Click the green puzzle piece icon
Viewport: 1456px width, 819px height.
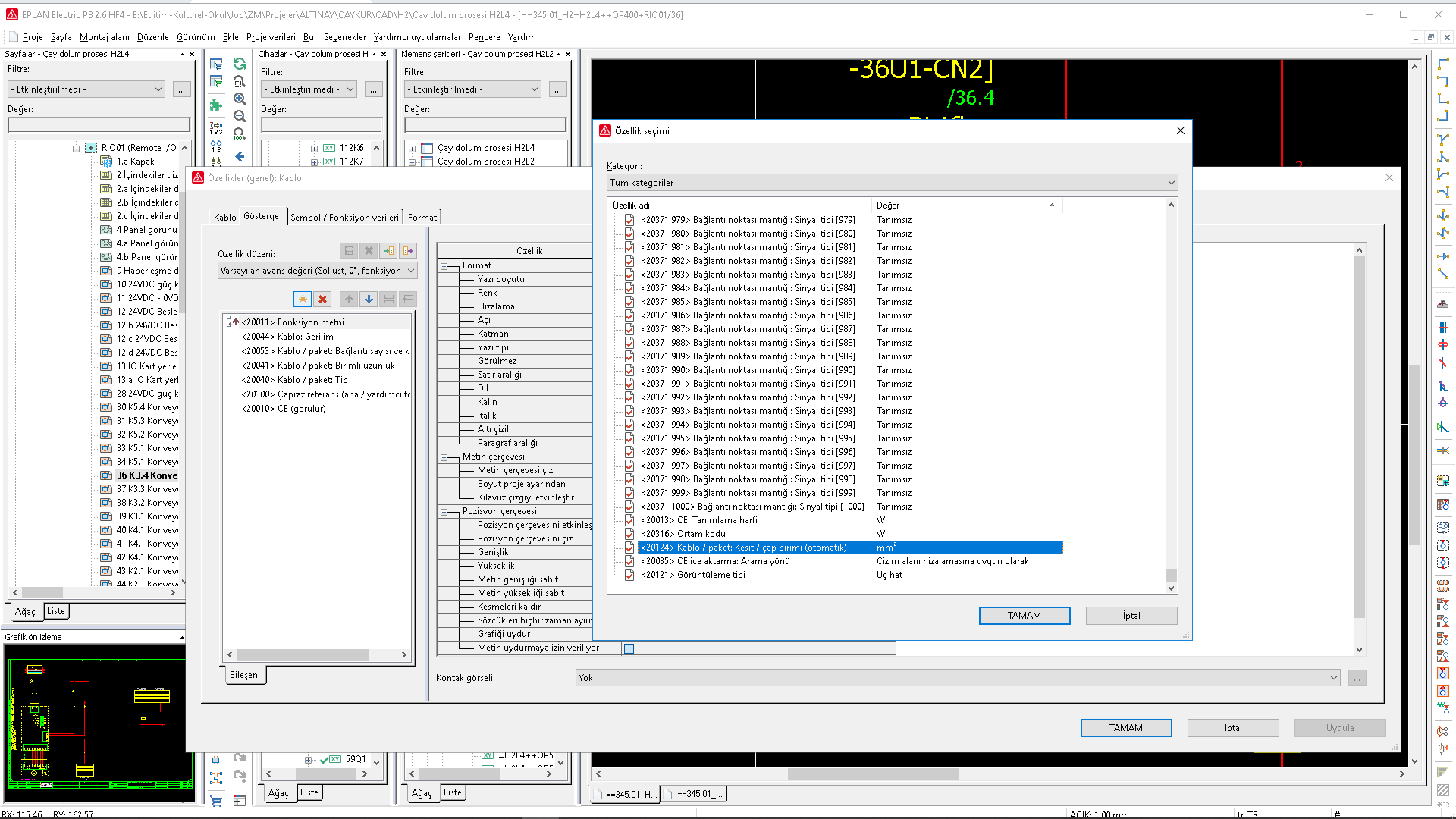tap(216, 105)
